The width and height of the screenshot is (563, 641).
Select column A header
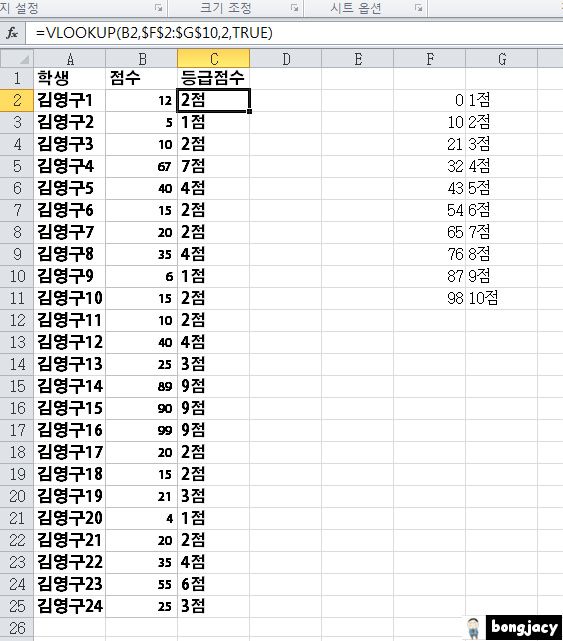70,59
